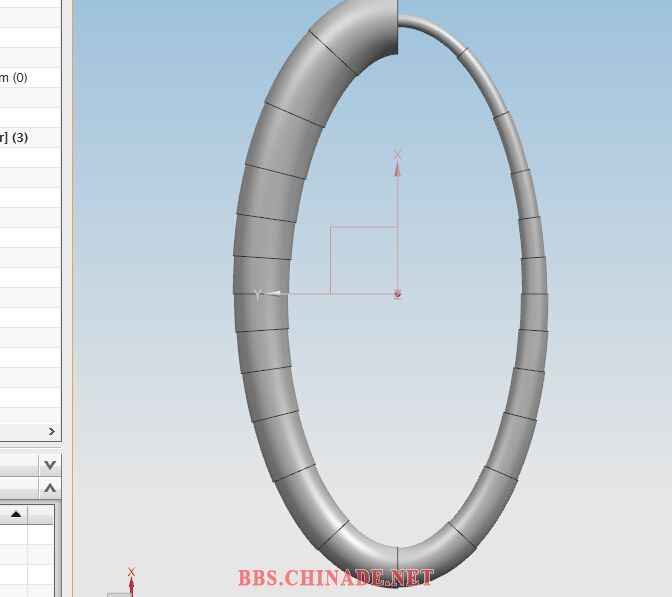
Task: Sort the table by the triangle-arrow column header
Action: click(15, 515)
